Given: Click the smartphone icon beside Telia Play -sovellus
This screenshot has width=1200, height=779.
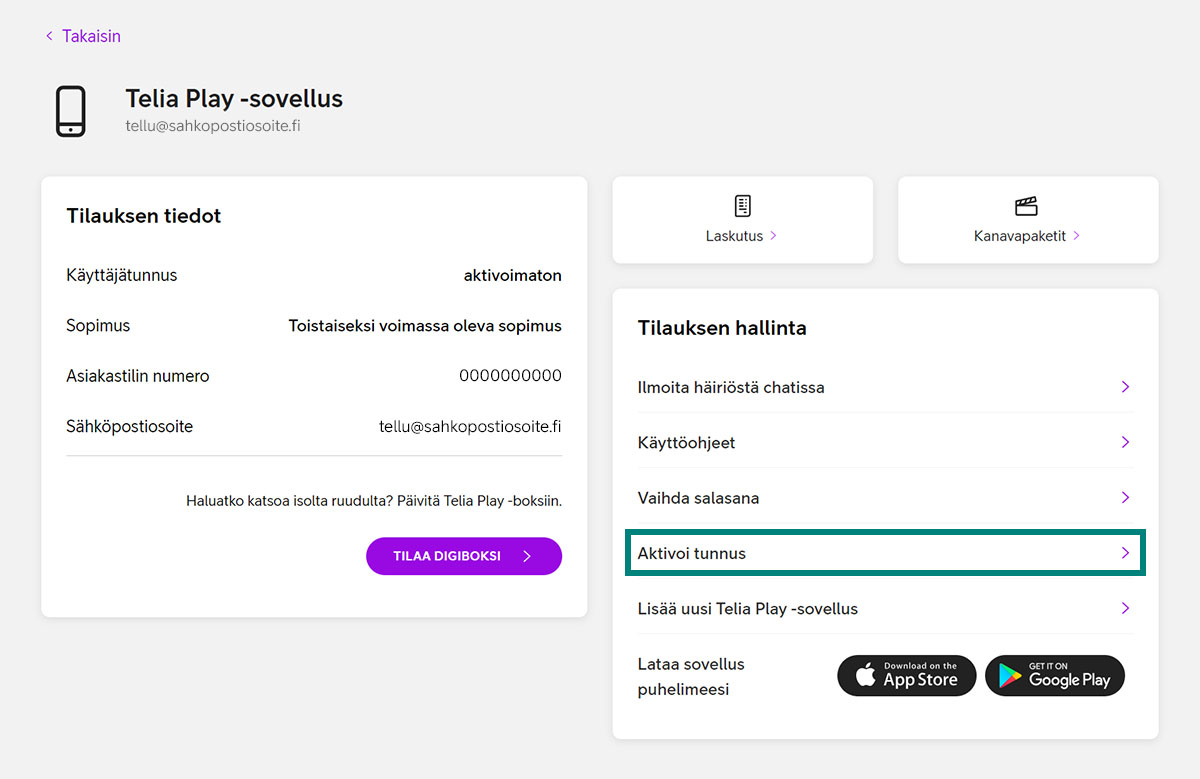Looking at the screenshot, I should (x=70, y=111).
